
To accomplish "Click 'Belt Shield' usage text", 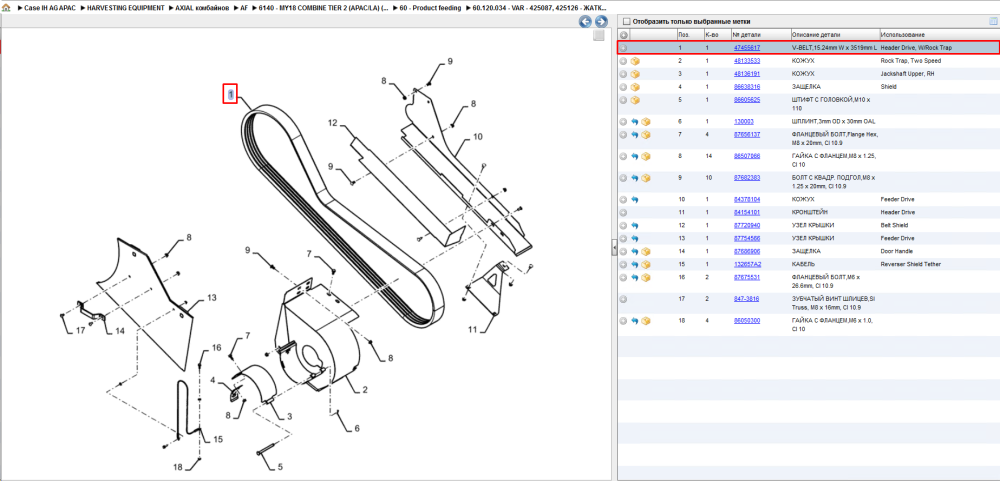I will coord(894,225).
